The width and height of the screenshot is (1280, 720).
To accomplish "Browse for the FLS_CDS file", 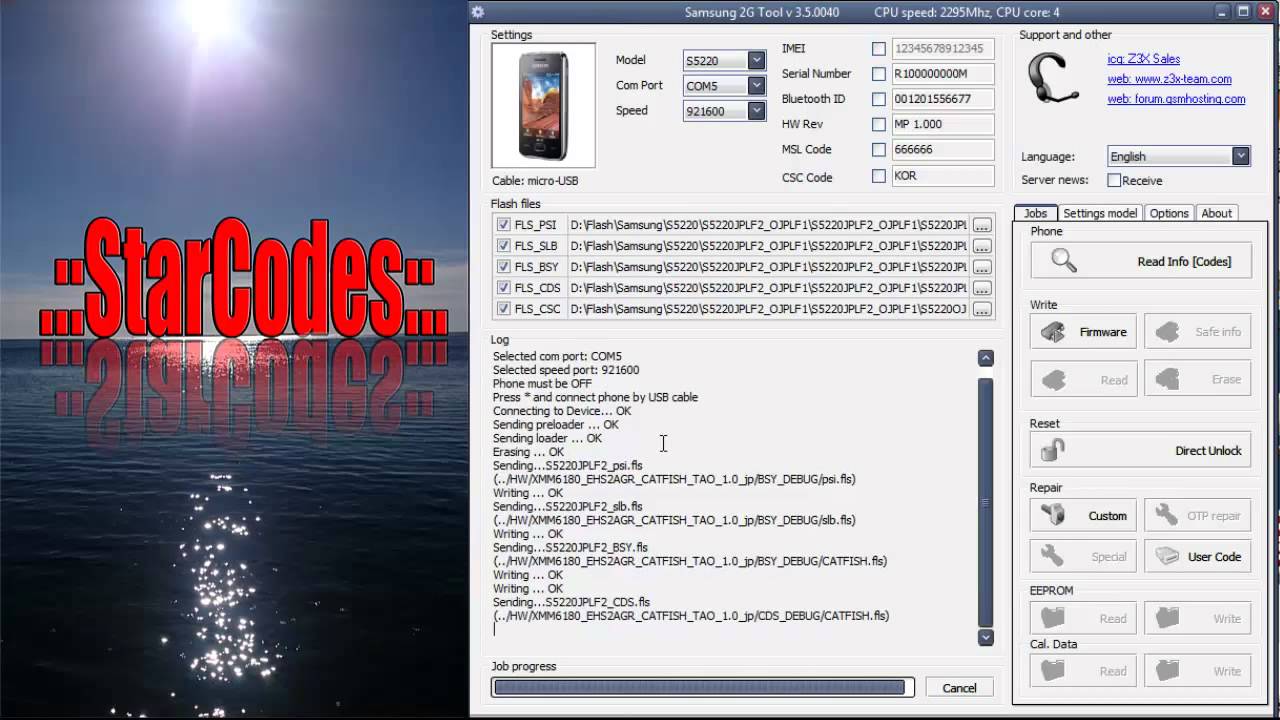I will pyautogui.click(x=982, y=288).
